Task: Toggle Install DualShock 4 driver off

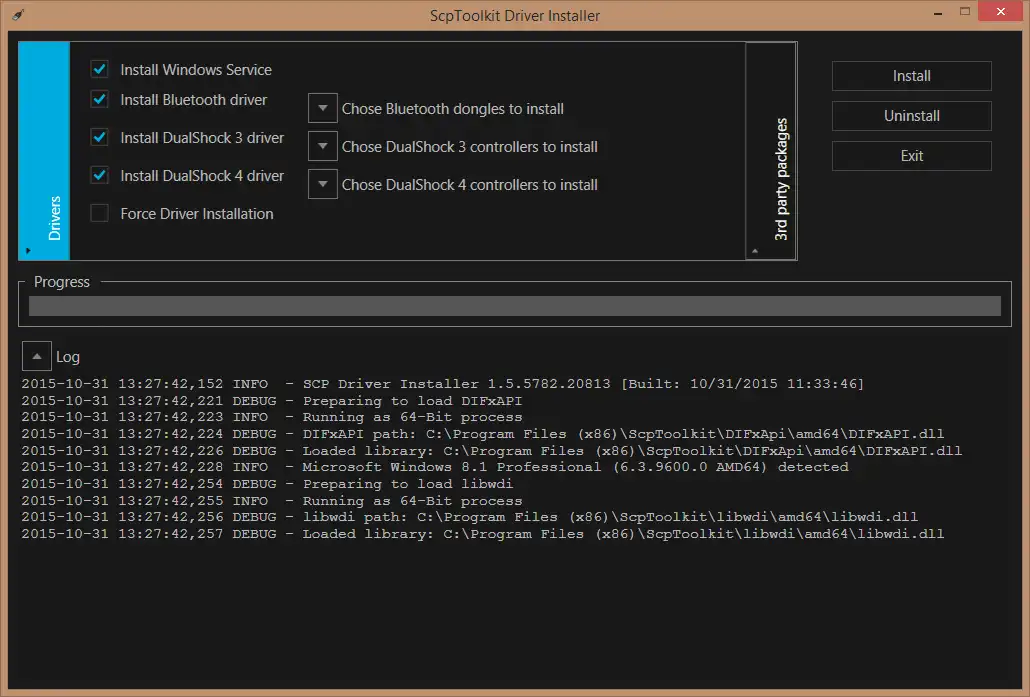Action: pos(99,176)
